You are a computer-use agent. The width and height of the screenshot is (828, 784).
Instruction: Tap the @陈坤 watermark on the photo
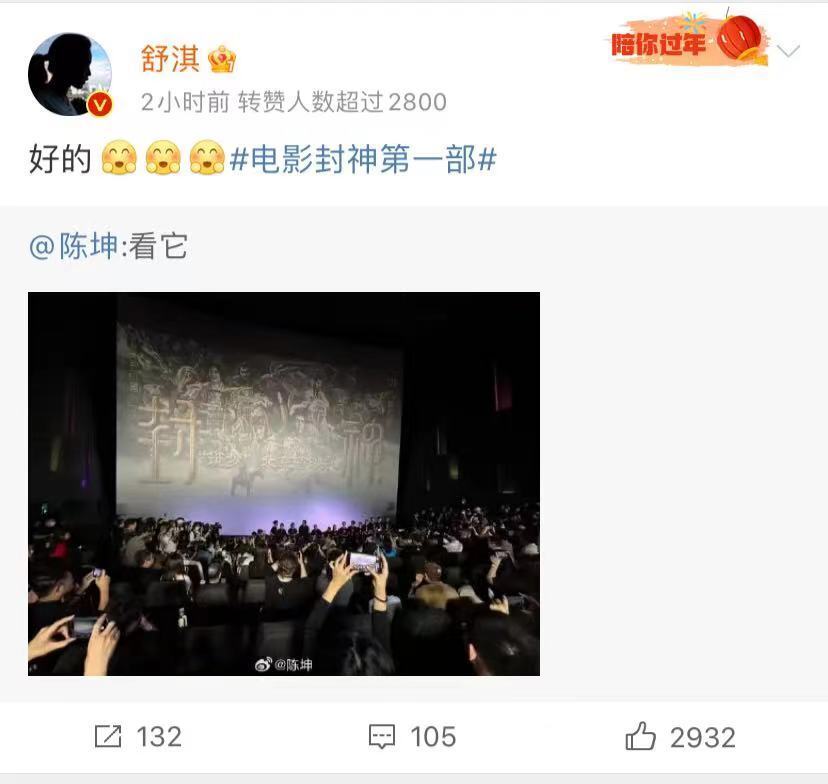pos(284,665)
